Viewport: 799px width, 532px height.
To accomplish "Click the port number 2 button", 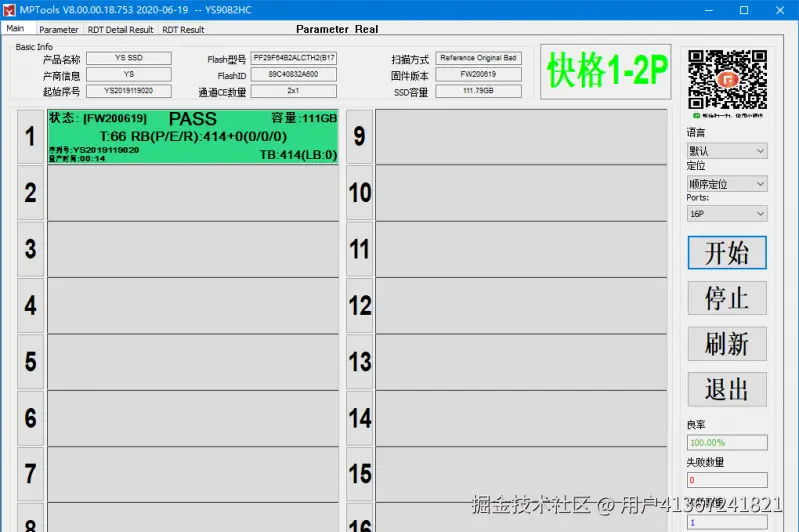I will pyautogui.click(x=31, y=193).
